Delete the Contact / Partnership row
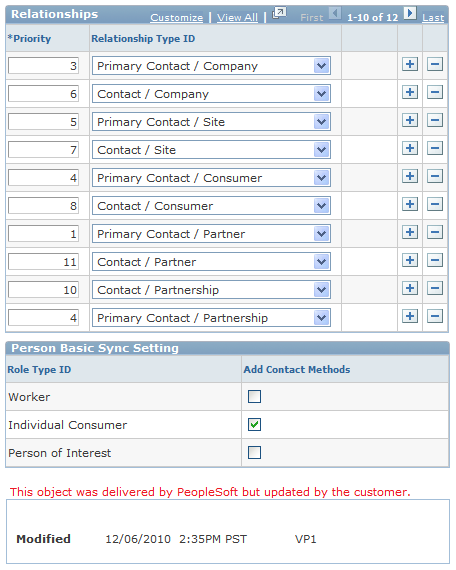Screen dimensions: 456x570 coord(435,288)
